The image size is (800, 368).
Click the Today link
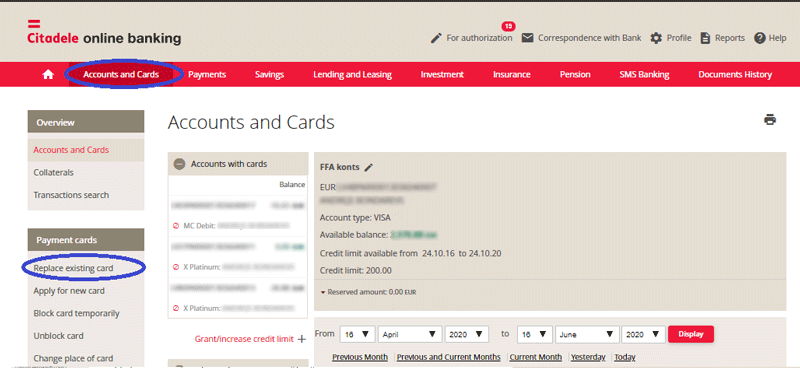pyautogui.click(x=624, y=357)
